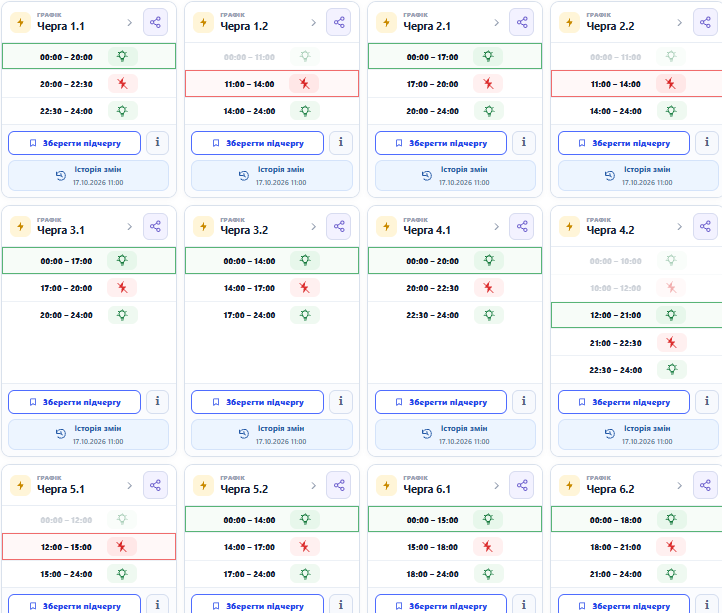Open the Черга 6.1 title
722x613 pixels.
pyautogui.click(x=427, y=489)
